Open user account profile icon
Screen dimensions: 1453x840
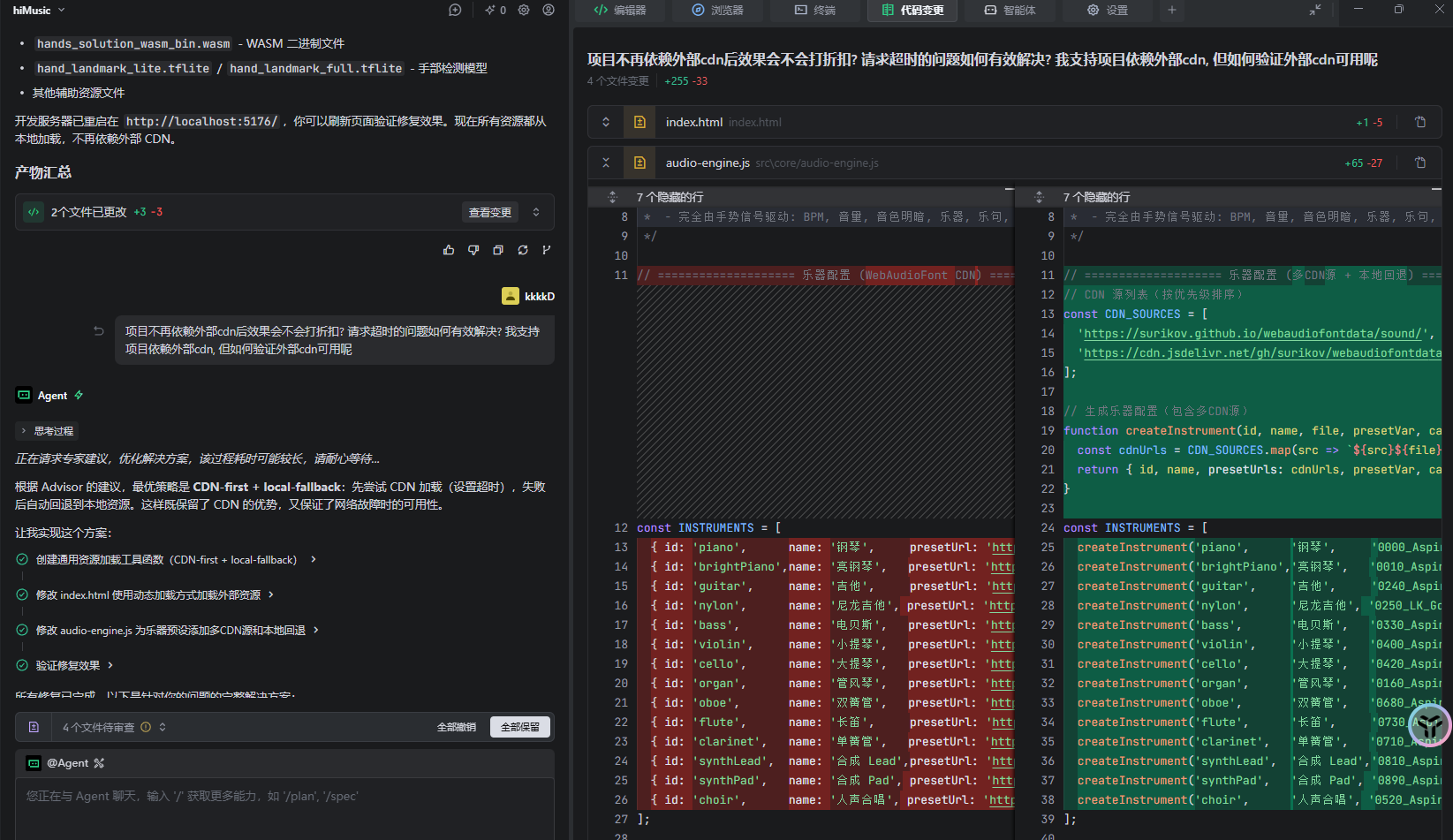[549, 10]
